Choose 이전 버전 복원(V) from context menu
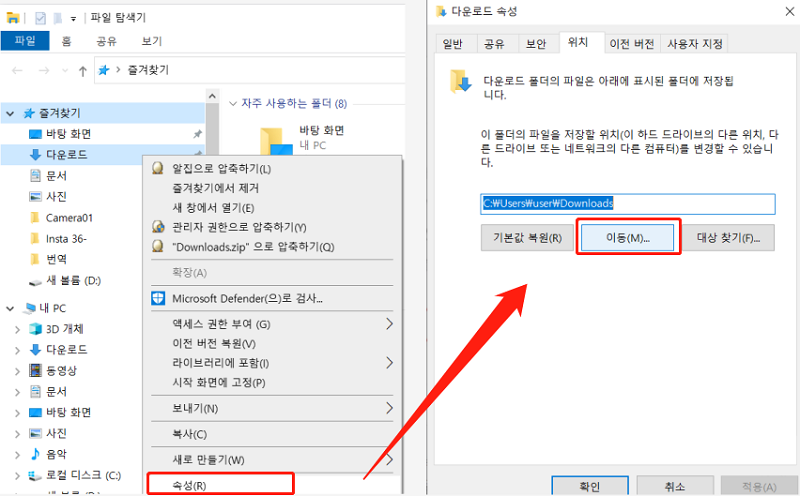 pyautogui.click(x=214, y=344)
